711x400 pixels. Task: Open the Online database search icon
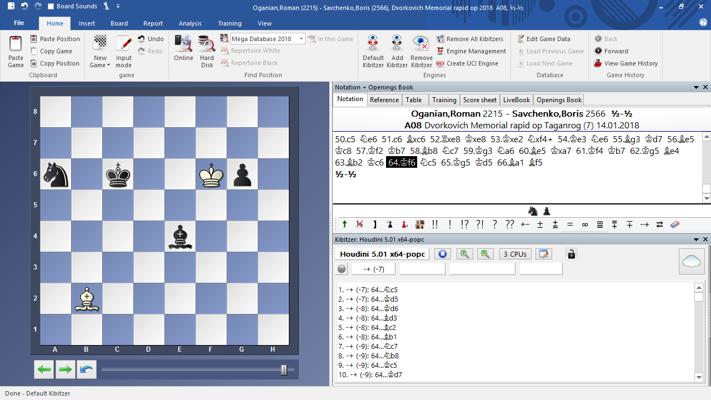click(x=183, y=49)
